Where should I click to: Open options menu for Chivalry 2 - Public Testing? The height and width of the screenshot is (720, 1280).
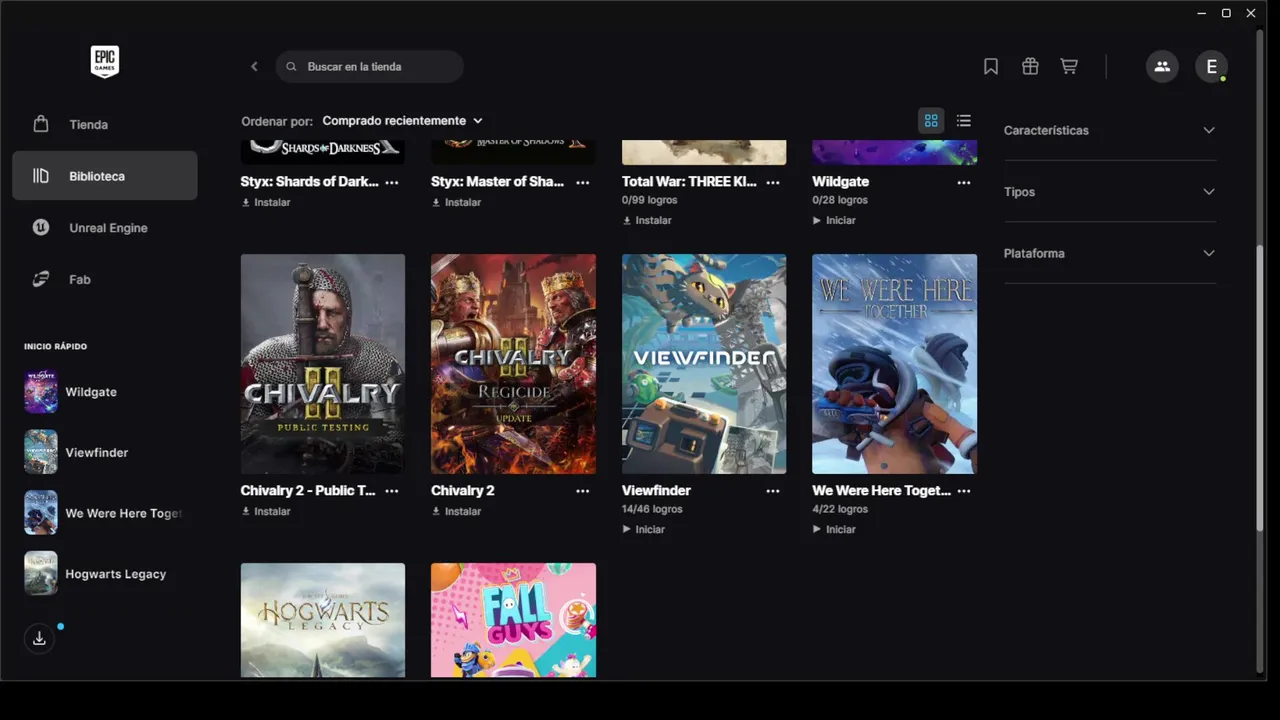pyautogui.click(x=392, y=491)
